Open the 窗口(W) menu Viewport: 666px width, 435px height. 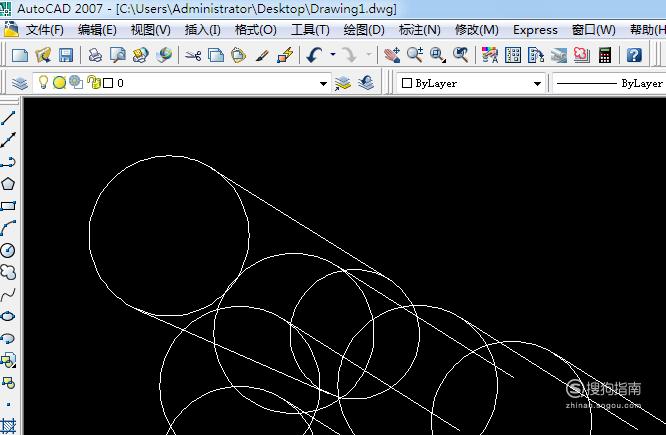(593, 30)
